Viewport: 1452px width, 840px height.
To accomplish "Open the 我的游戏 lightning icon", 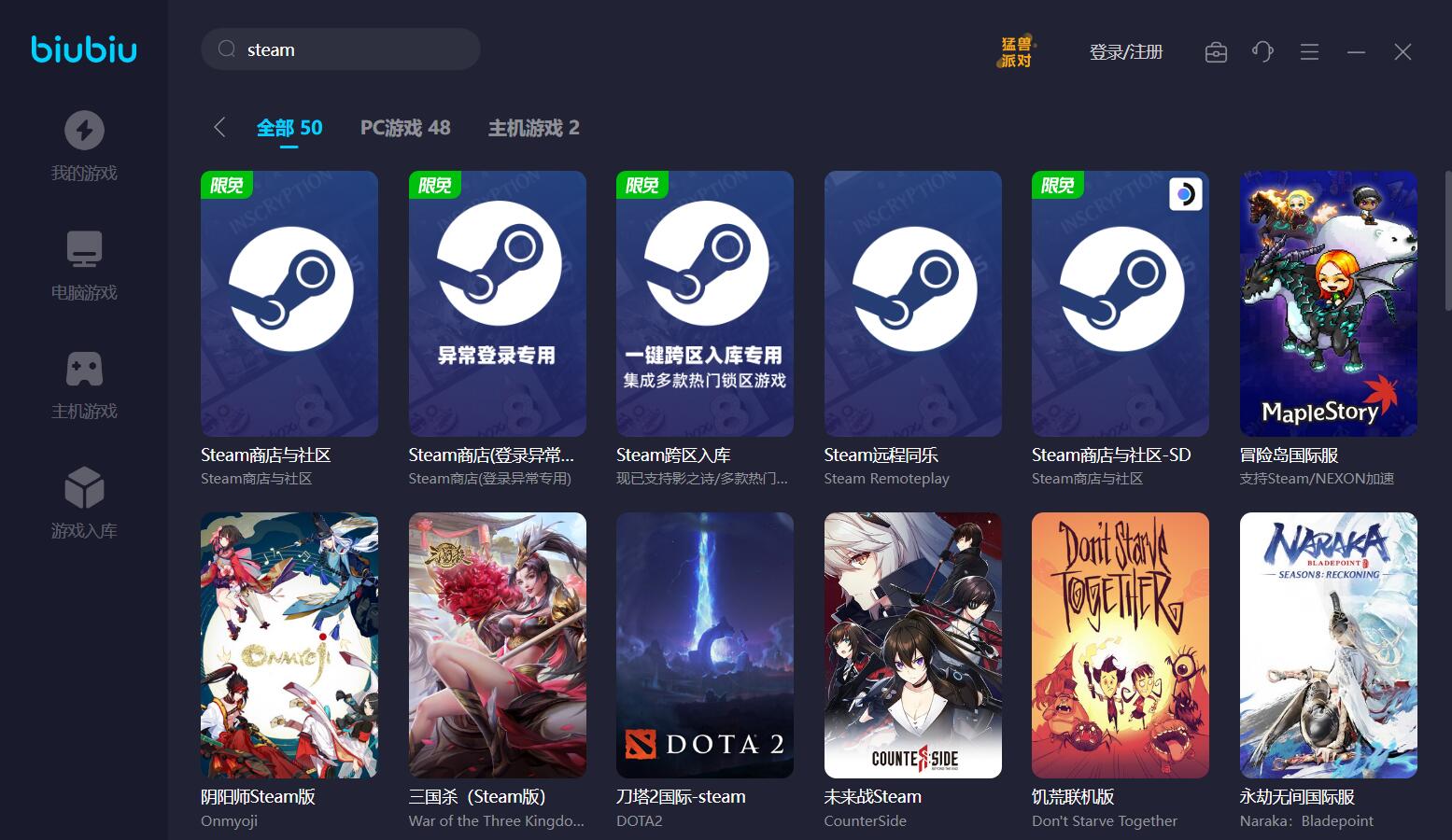I will coord(84,130).
